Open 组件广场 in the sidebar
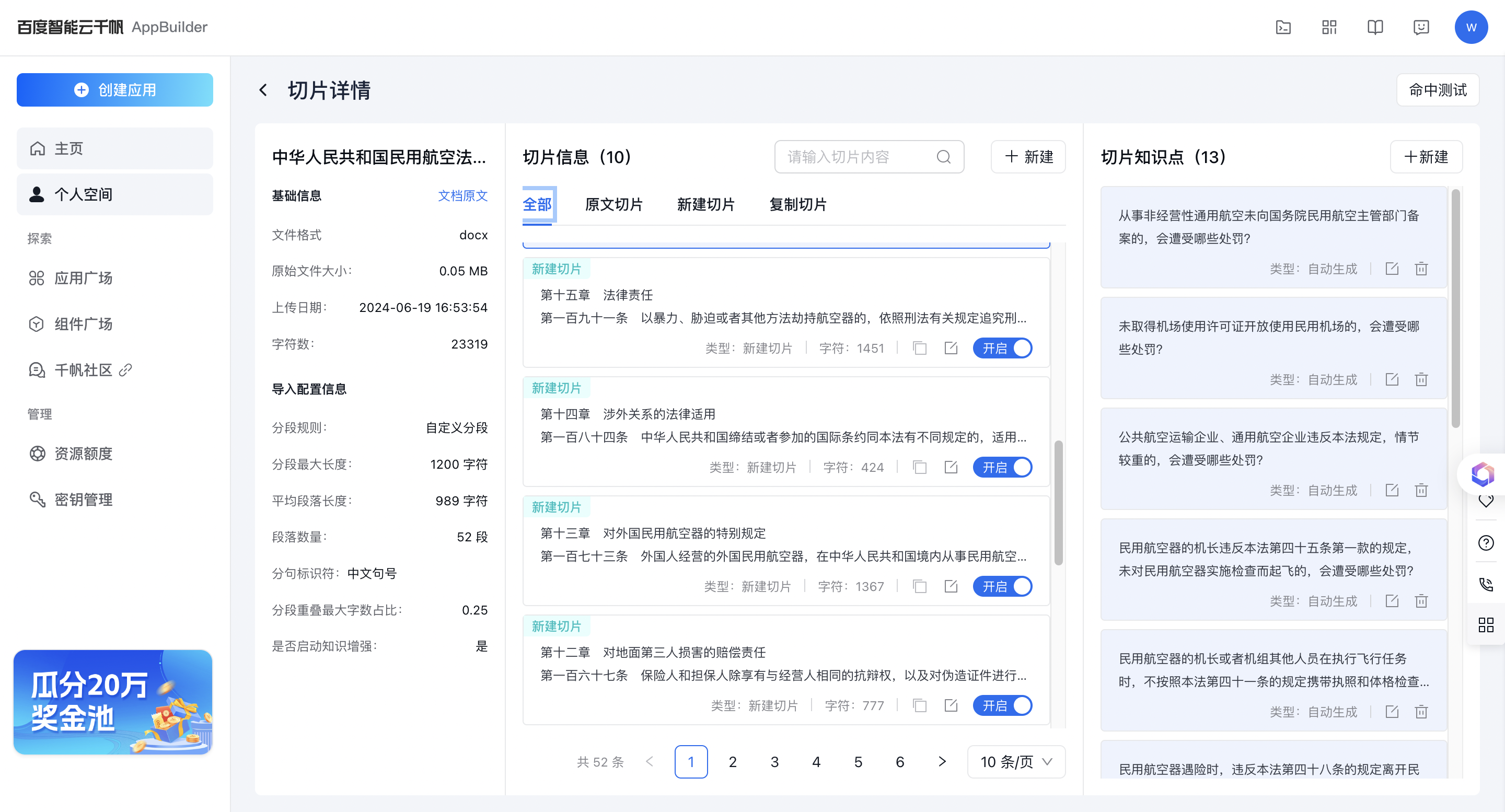Screen dimensions: 1505x812 (x=114, y=324)
